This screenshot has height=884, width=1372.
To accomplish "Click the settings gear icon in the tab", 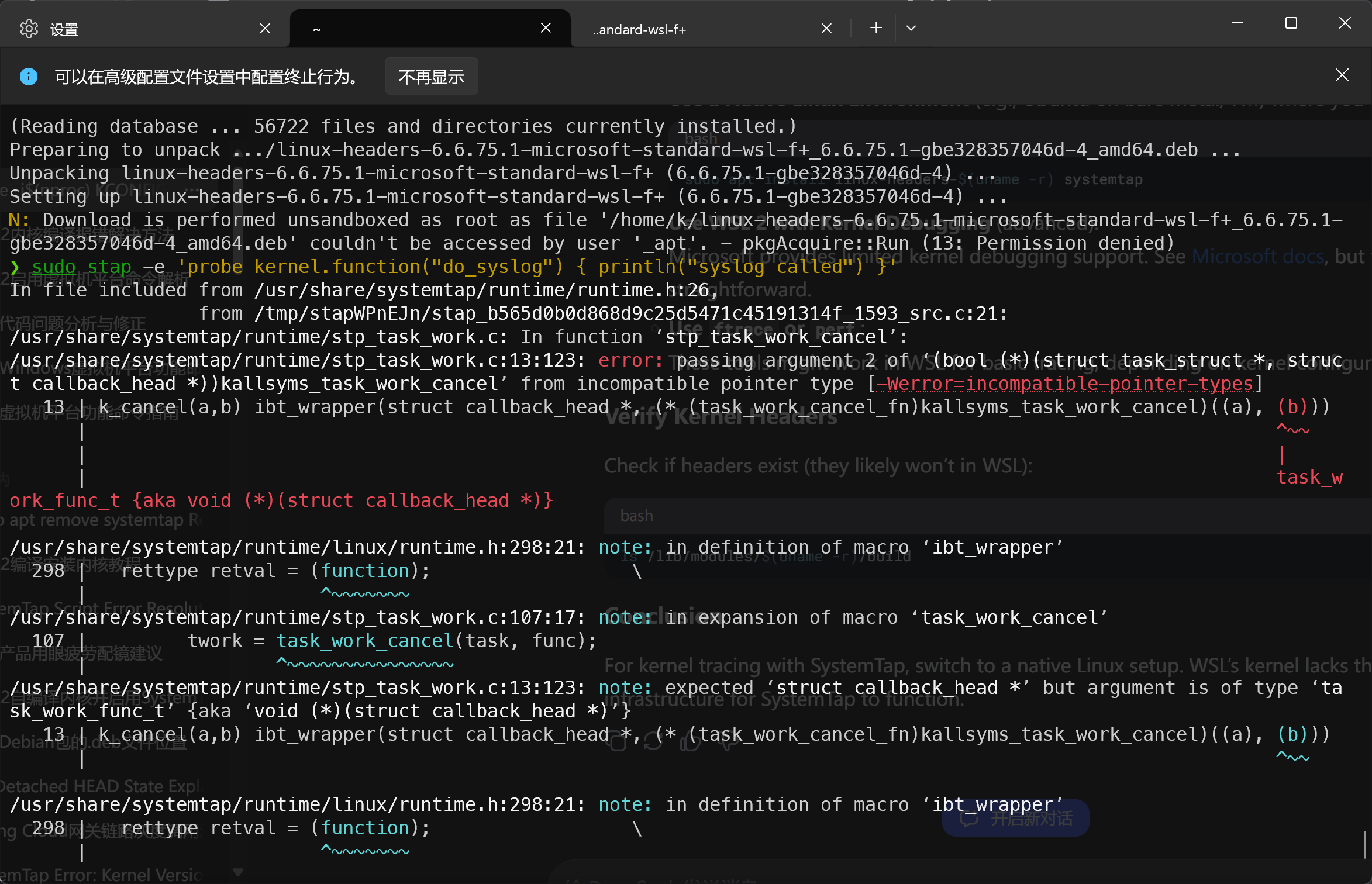I will (29, 29).
